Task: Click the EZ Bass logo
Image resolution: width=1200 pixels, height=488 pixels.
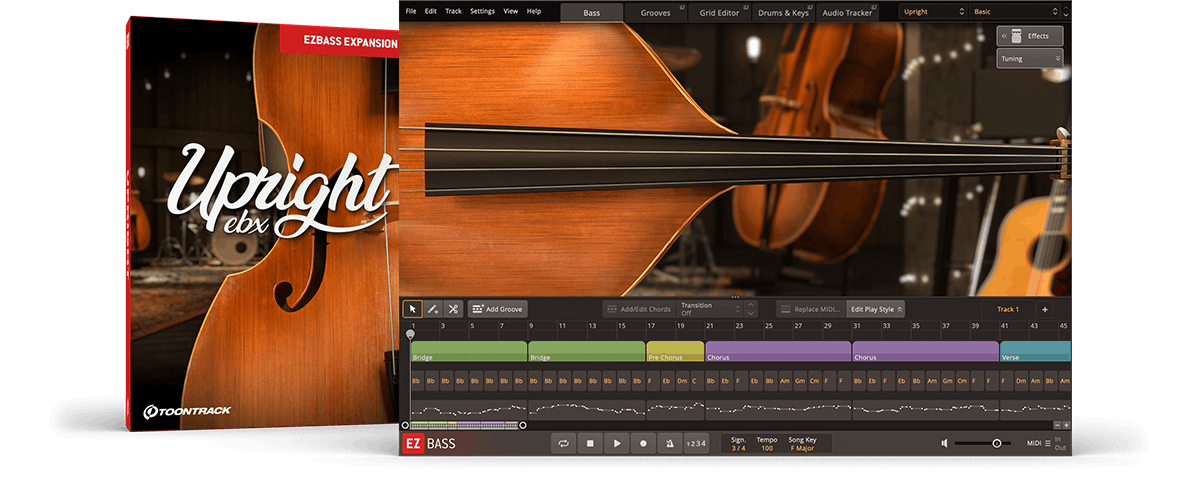Action: [428, 443]
